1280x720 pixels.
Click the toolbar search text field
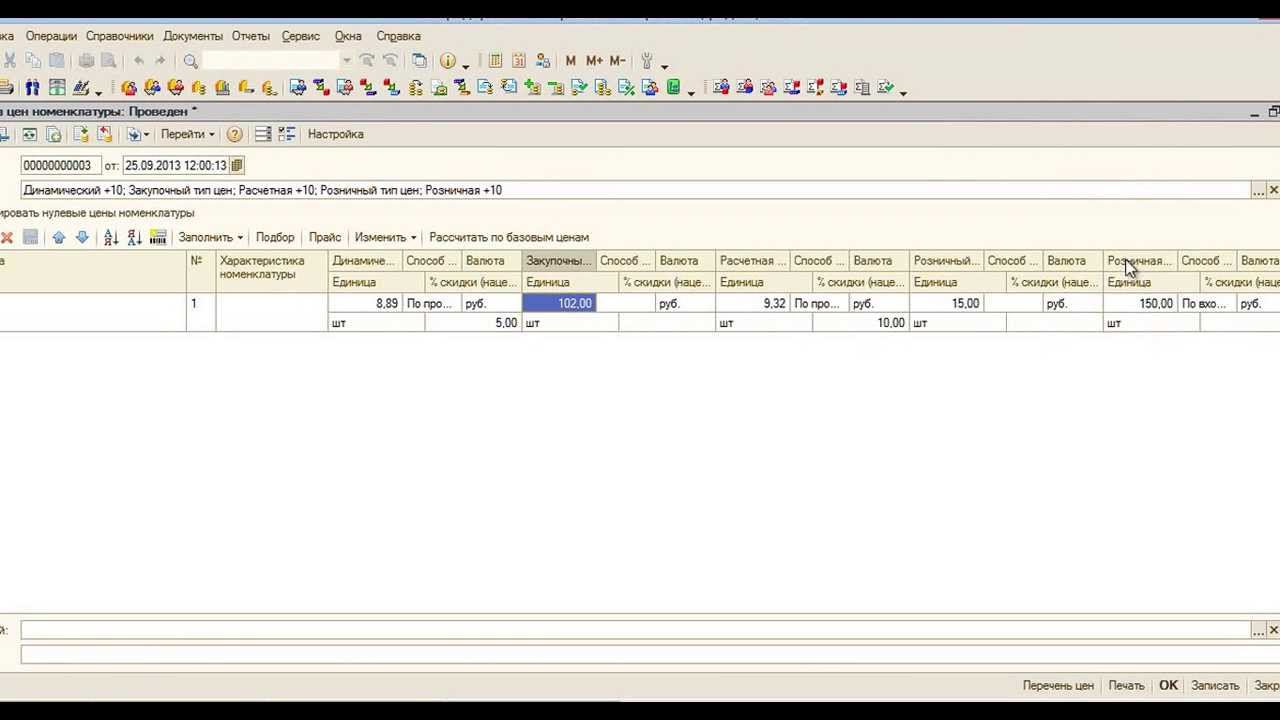[272, 61]
